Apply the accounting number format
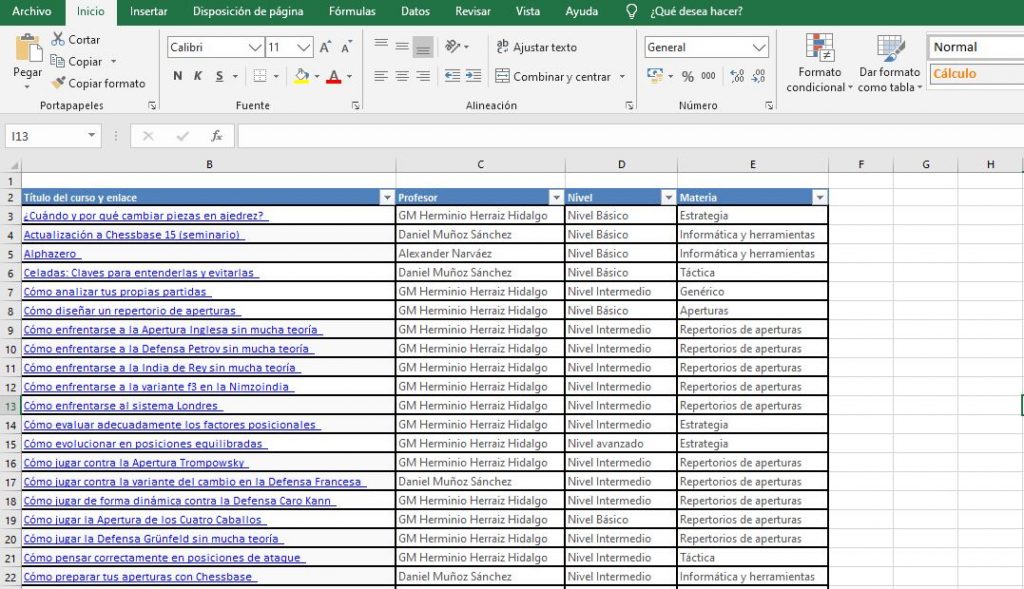1024x589 pixels. click(x=654, y=75)
